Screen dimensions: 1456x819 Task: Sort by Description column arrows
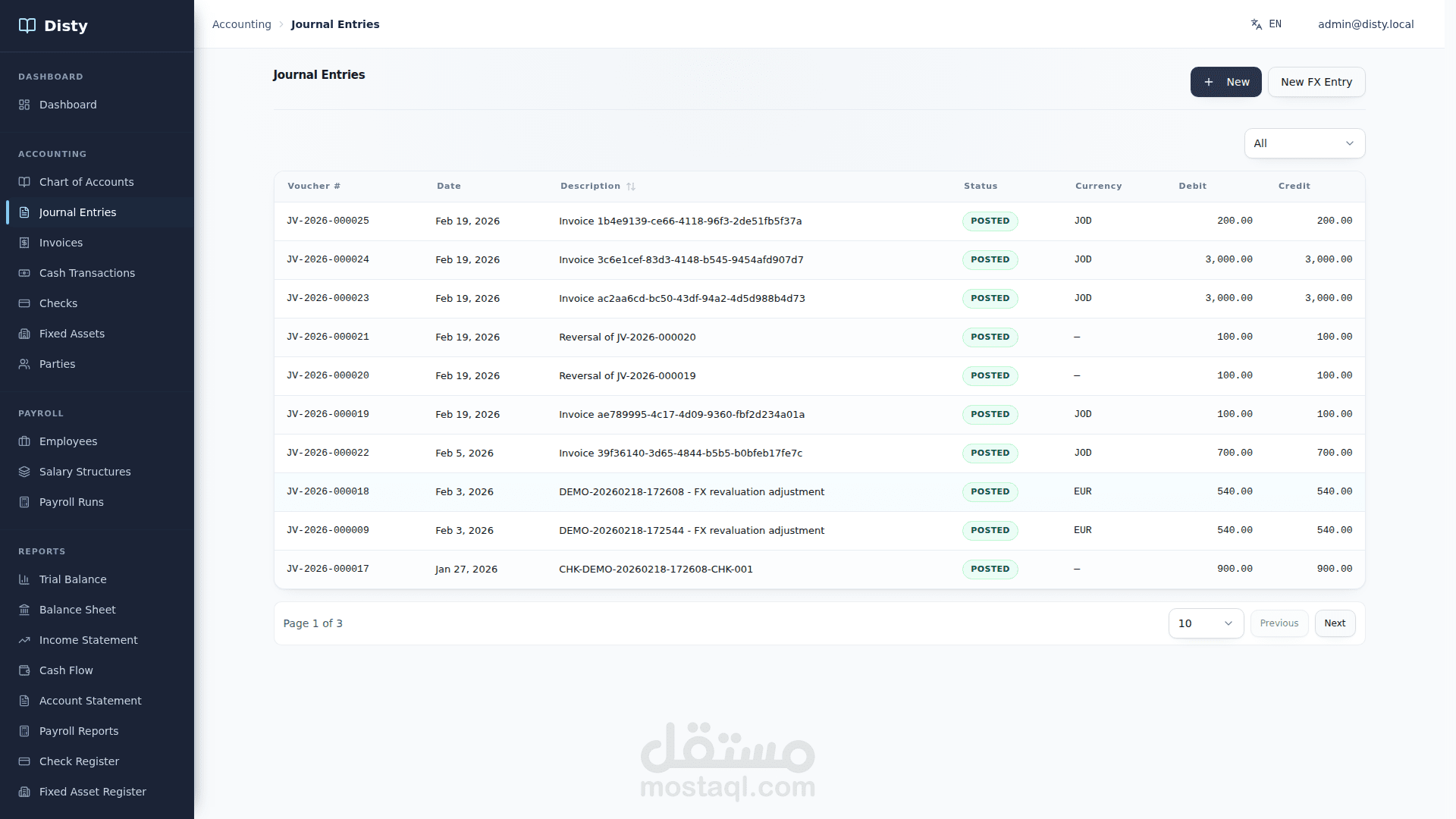point(630,187)
